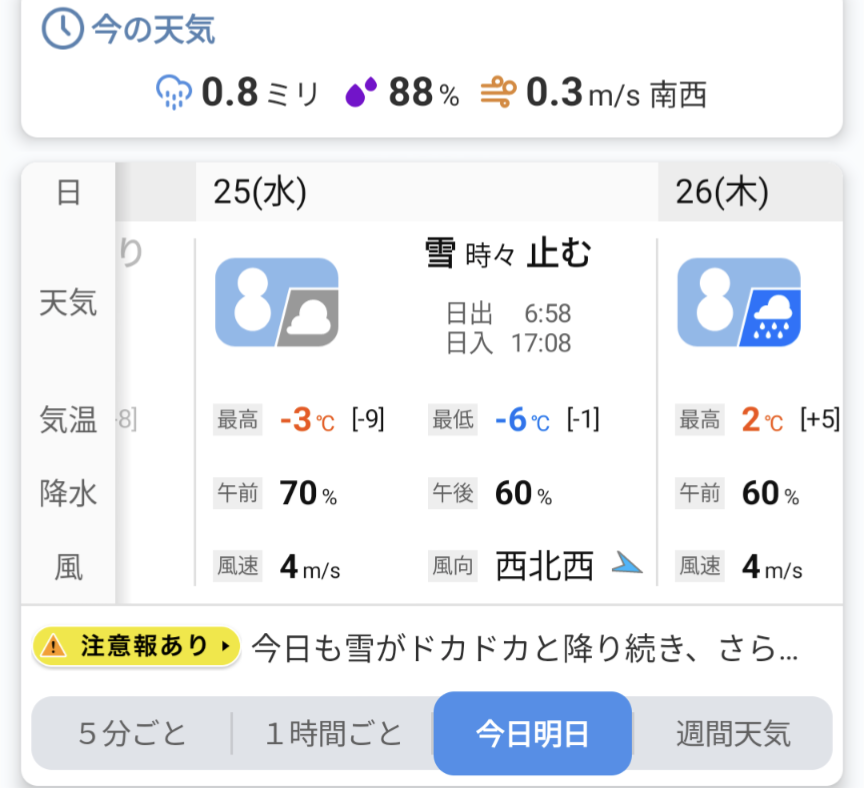Switch to the 1時間ごと tab

click(333, 733)
